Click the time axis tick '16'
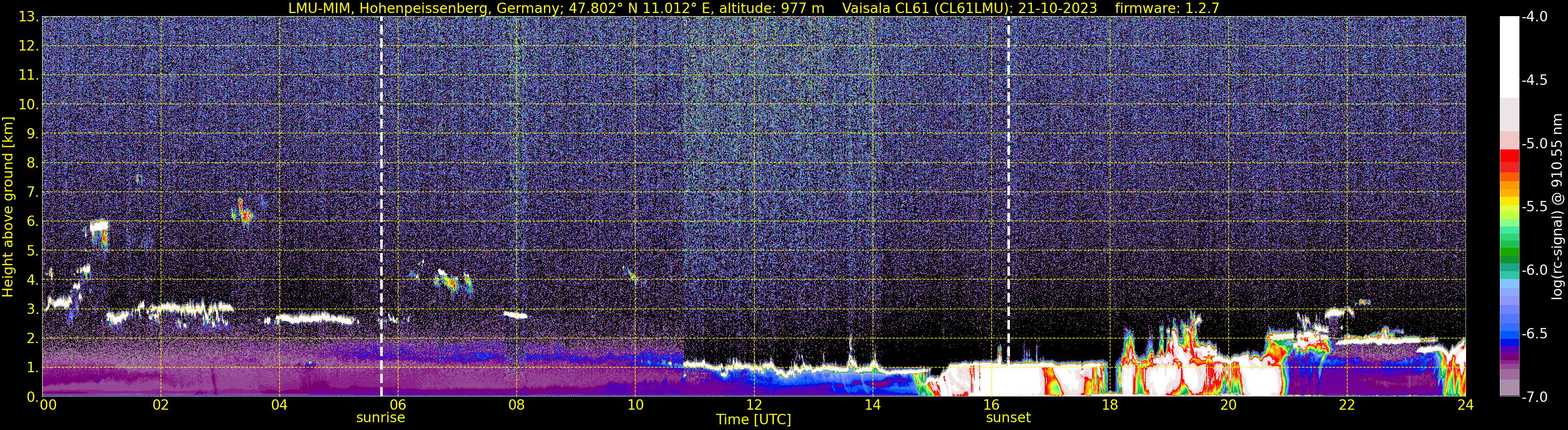Image resolution: width=1568 pixels, height=430 pixels. [991, 405]
